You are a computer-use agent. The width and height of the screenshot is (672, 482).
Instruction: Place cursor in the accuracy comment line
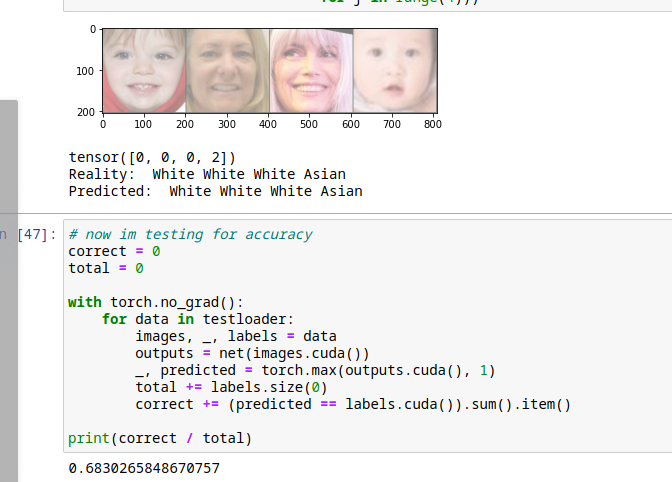point(190,234)
